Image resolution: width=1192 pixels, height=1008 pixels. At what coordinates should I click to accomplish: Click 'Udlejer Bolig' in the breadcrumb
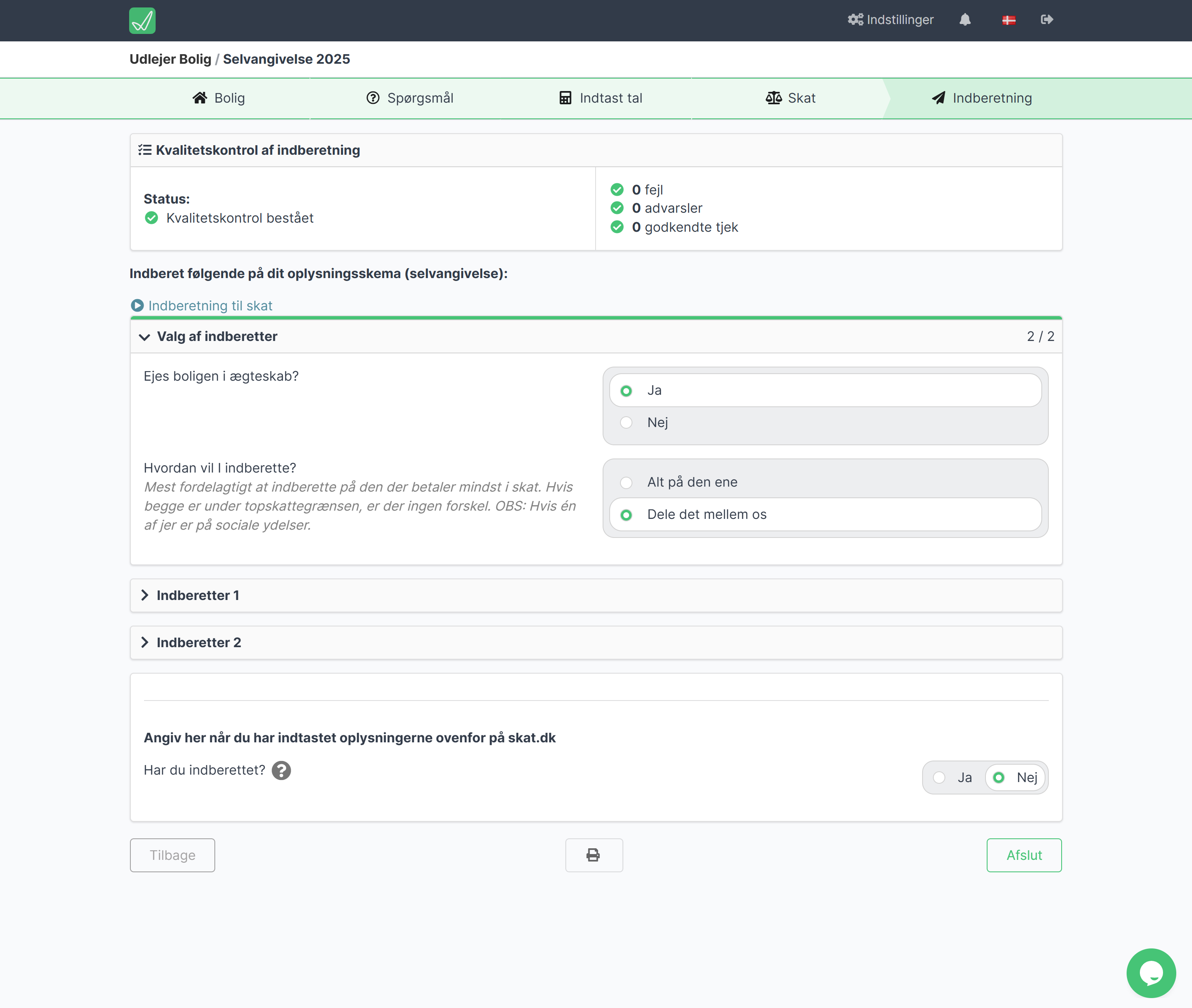click(170, 60)
